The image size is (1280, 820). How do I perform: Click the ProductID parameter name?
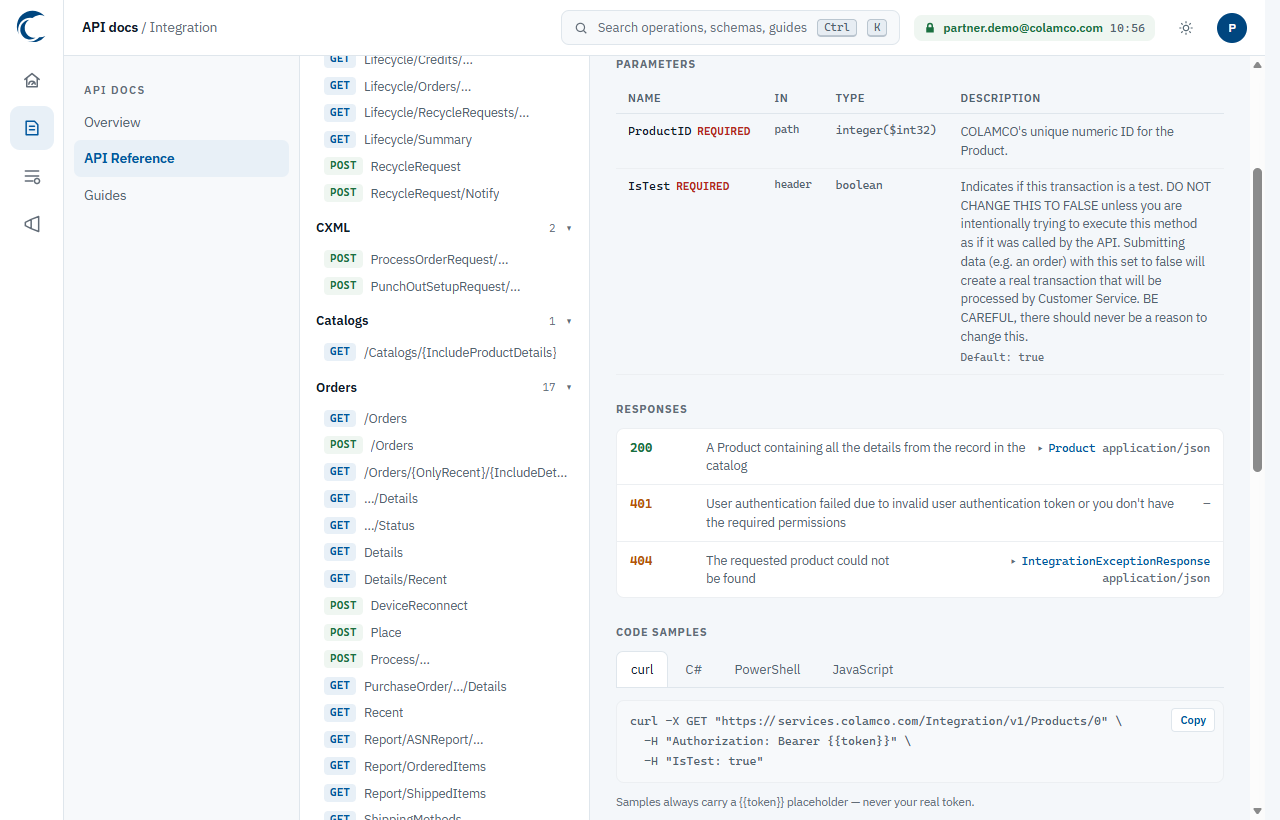click(659, 131)
